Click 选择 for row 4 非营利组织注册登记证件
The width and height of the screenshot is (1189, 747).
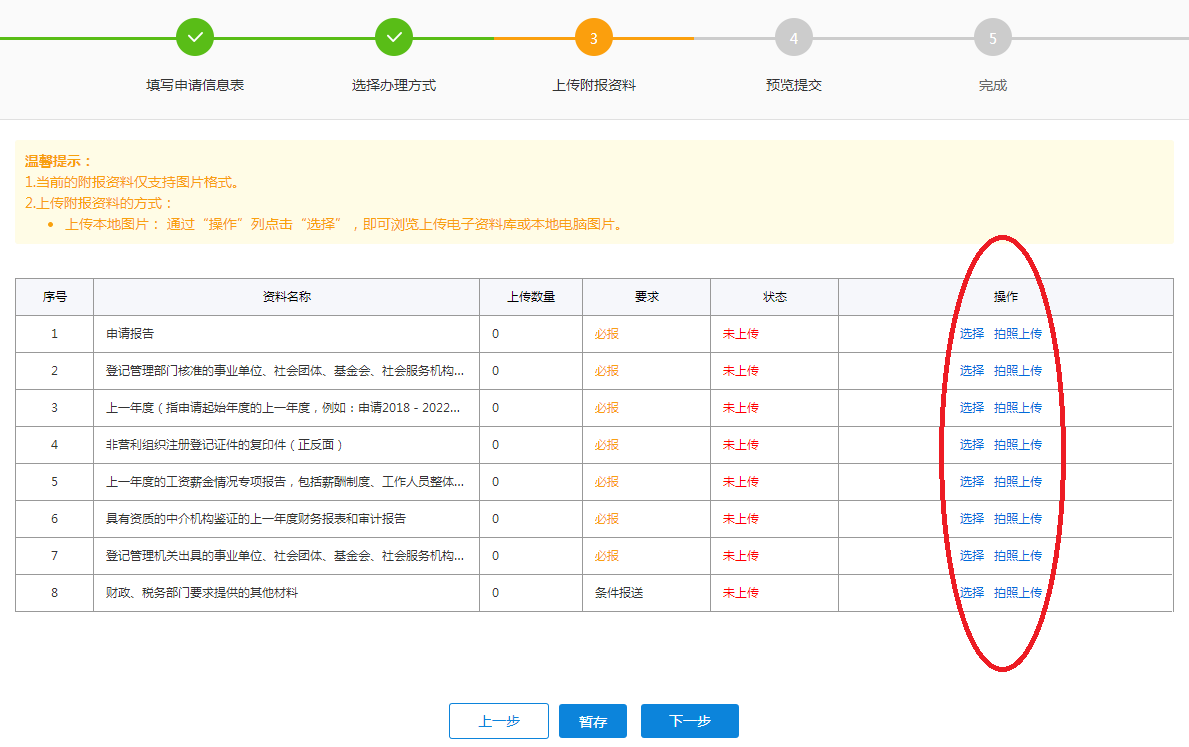click(972, 445)
